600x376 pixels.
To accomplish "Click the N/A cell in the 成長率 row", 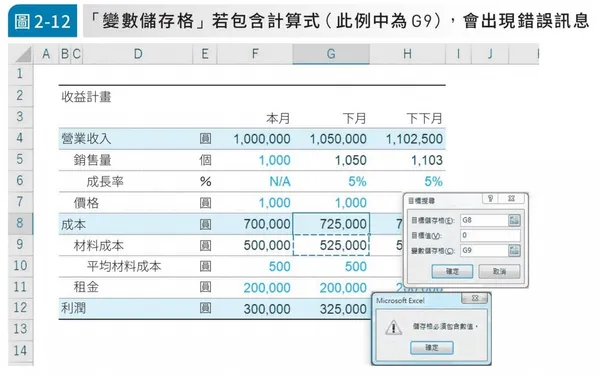I will coord(280,181).
